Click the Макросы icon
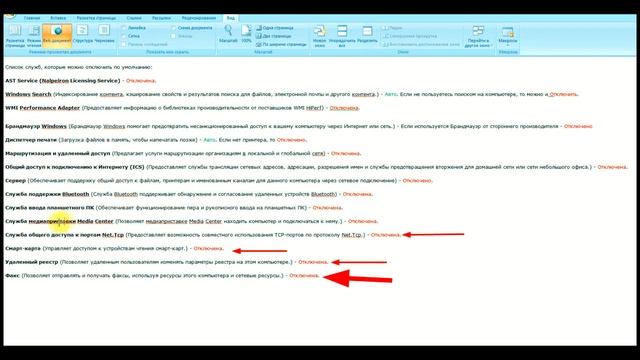640x360 pixels. 507,33
